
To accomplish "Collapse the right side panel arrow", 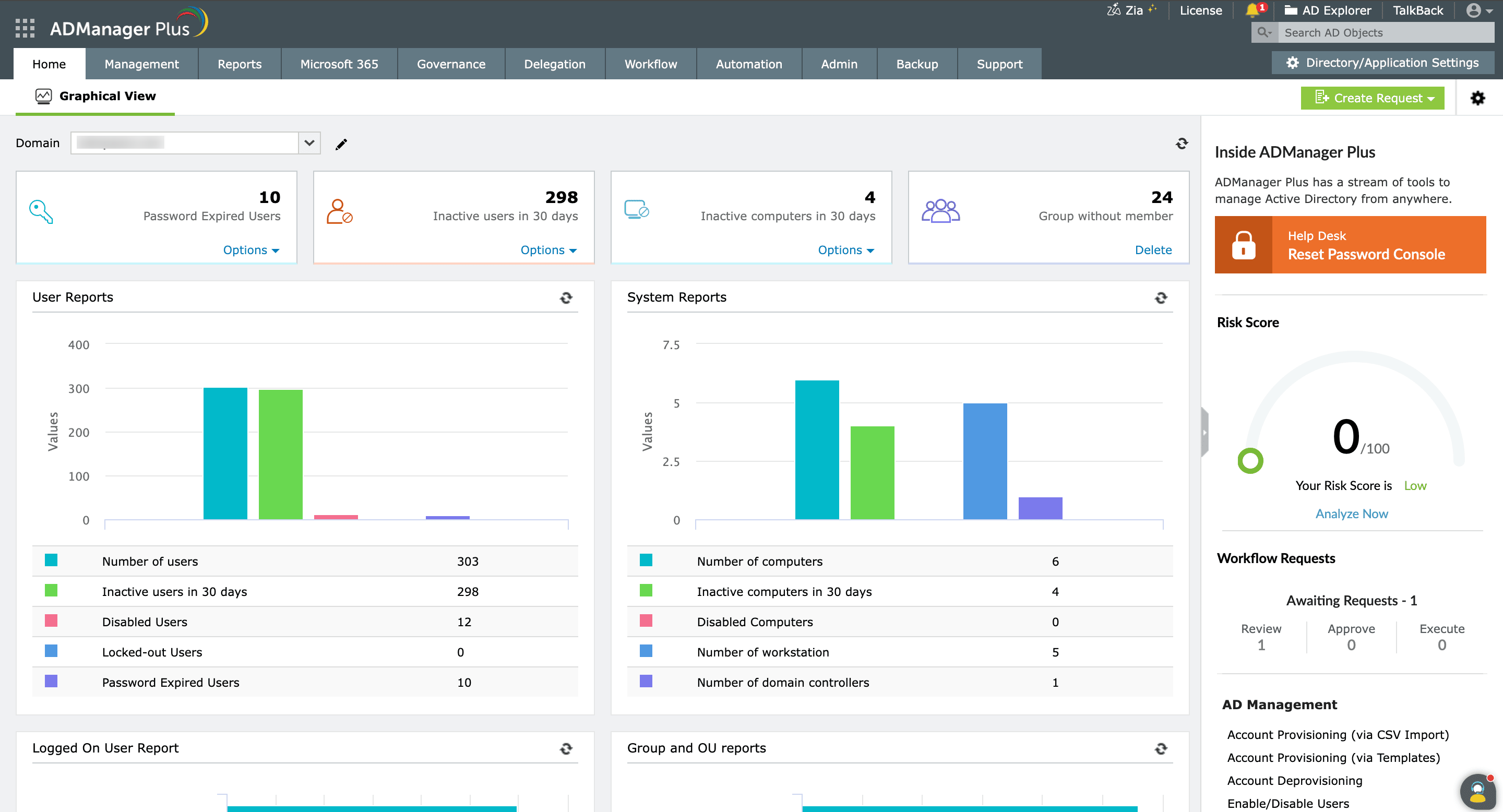I will (1204, 433).
